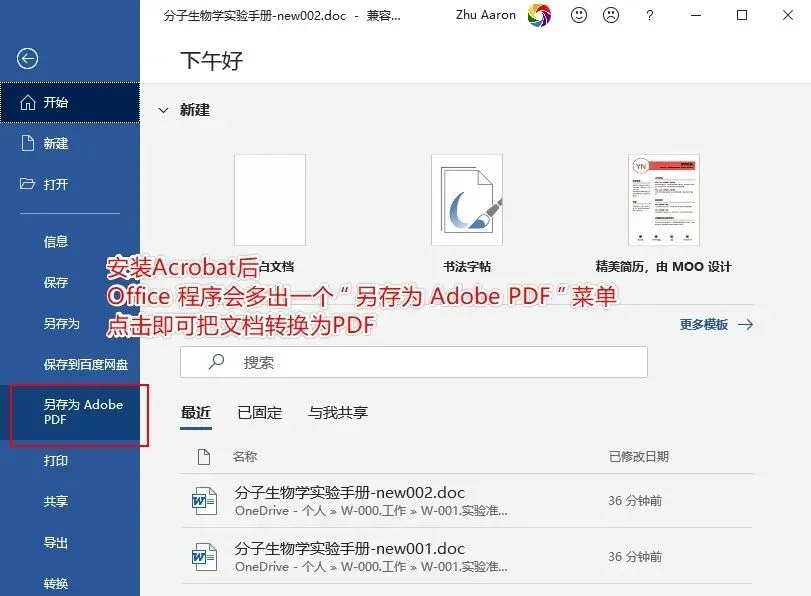
Task: Switch to the 与我共享 tab
Action: [338, 412]
